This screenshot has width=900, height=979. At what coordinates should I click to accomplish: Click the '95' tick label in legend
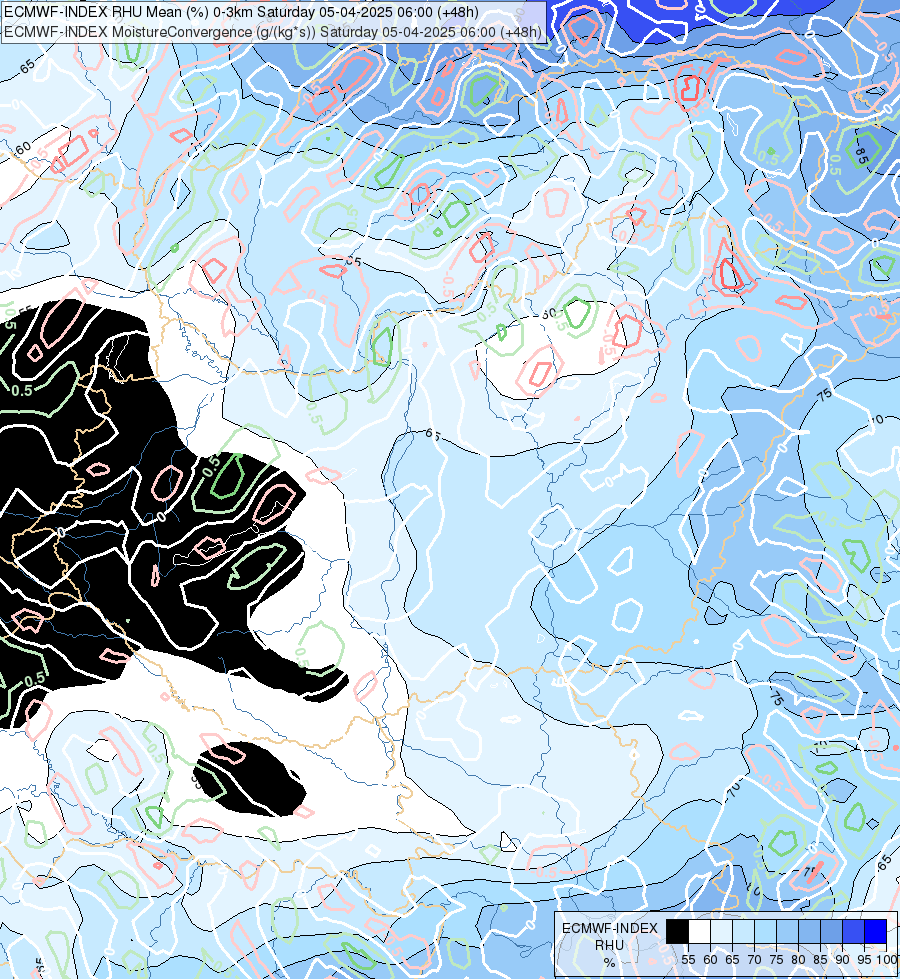coord(864,960)
